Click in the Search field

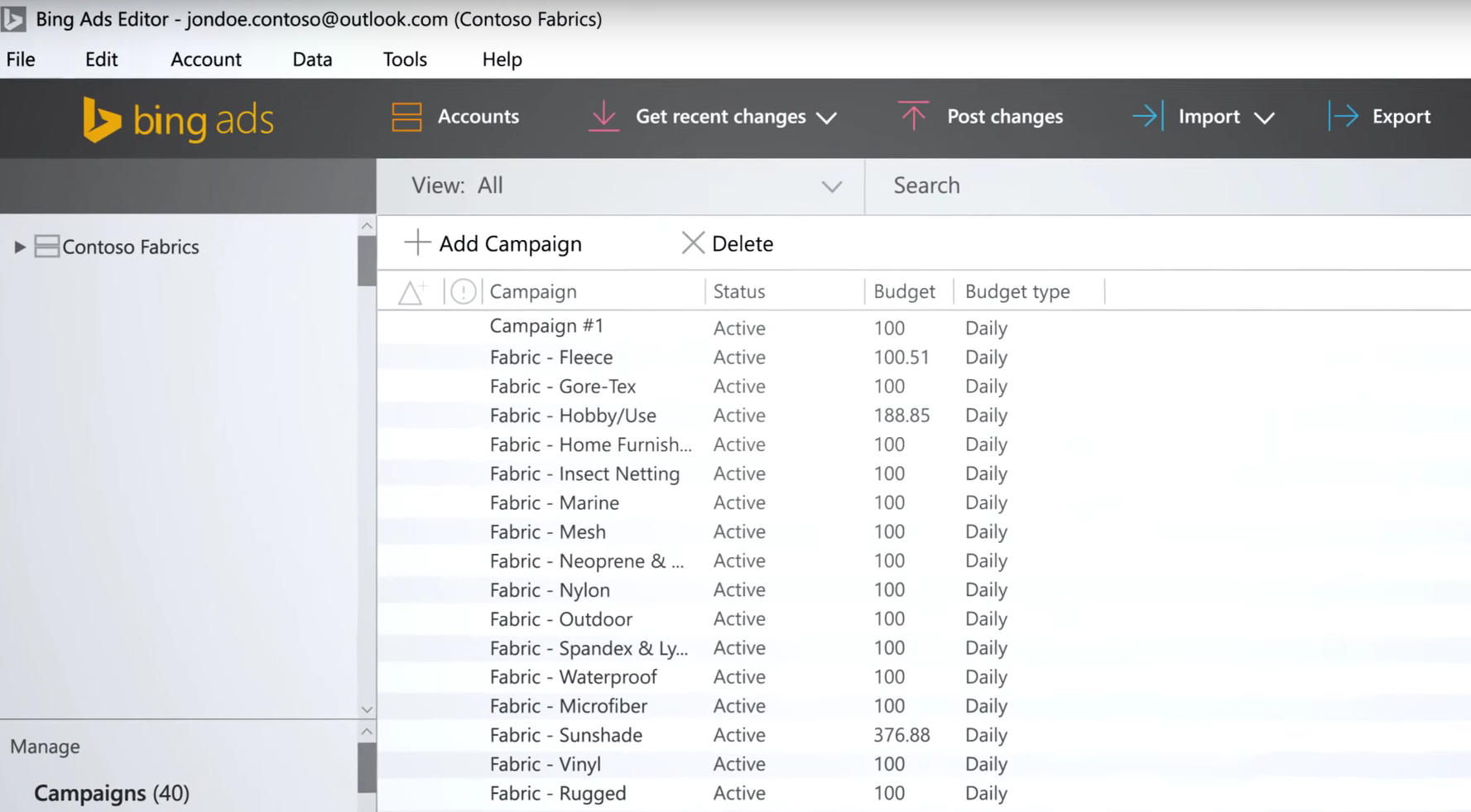coord(1168,186)
